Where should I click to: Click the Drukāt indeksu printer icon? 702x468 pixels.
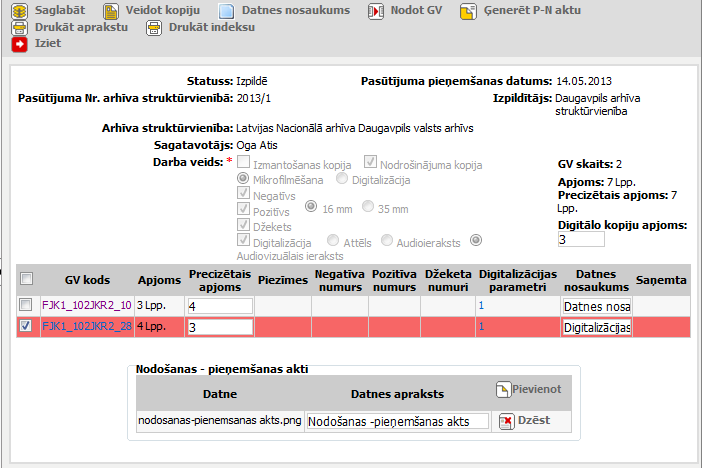point(154,28)
